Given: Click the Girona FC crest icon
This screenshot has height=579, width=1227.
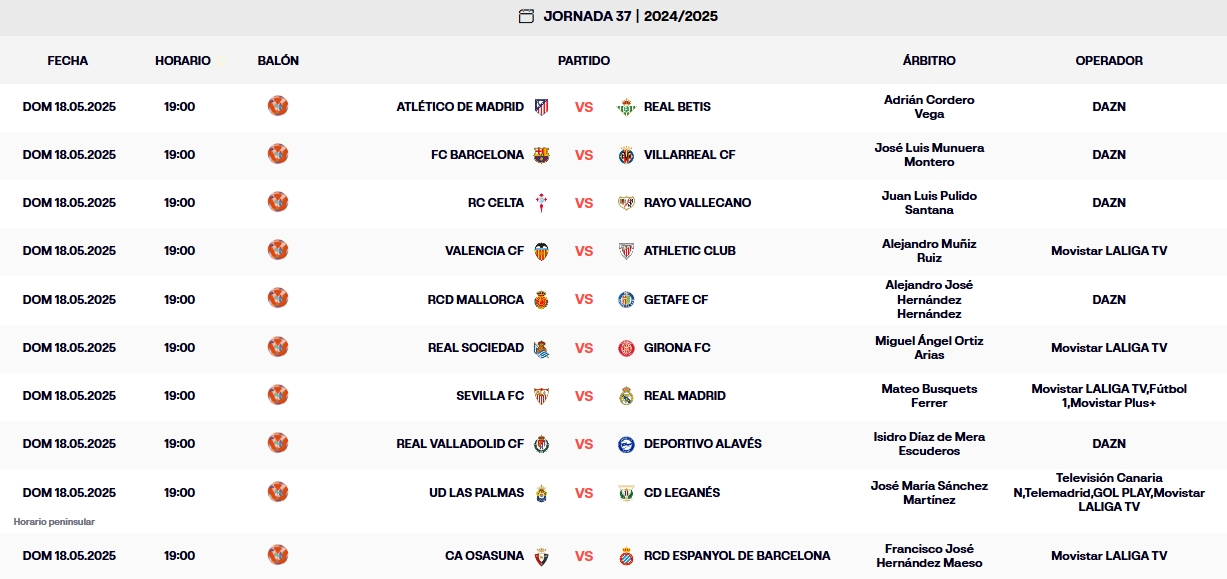Looking at the screenshot, I should 627,348.
